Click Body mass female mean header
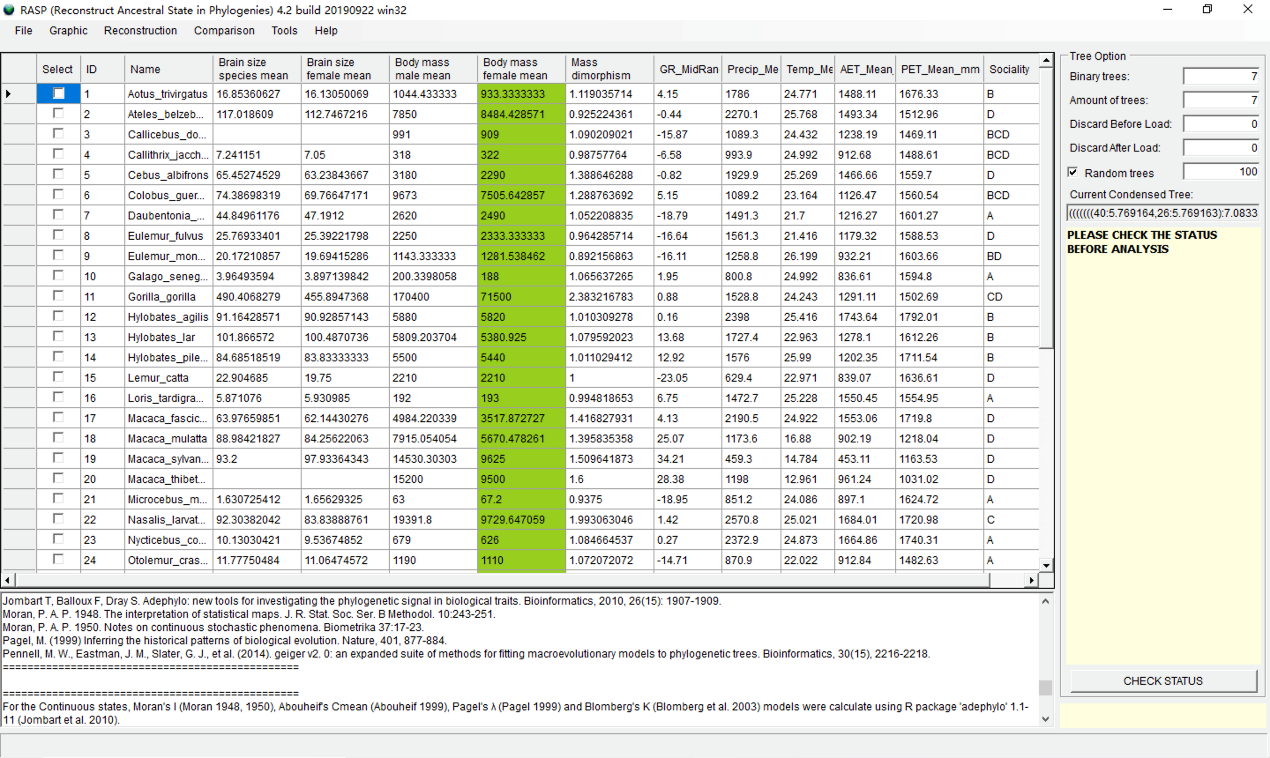1270x758 pixels. (x=521, y=69)
